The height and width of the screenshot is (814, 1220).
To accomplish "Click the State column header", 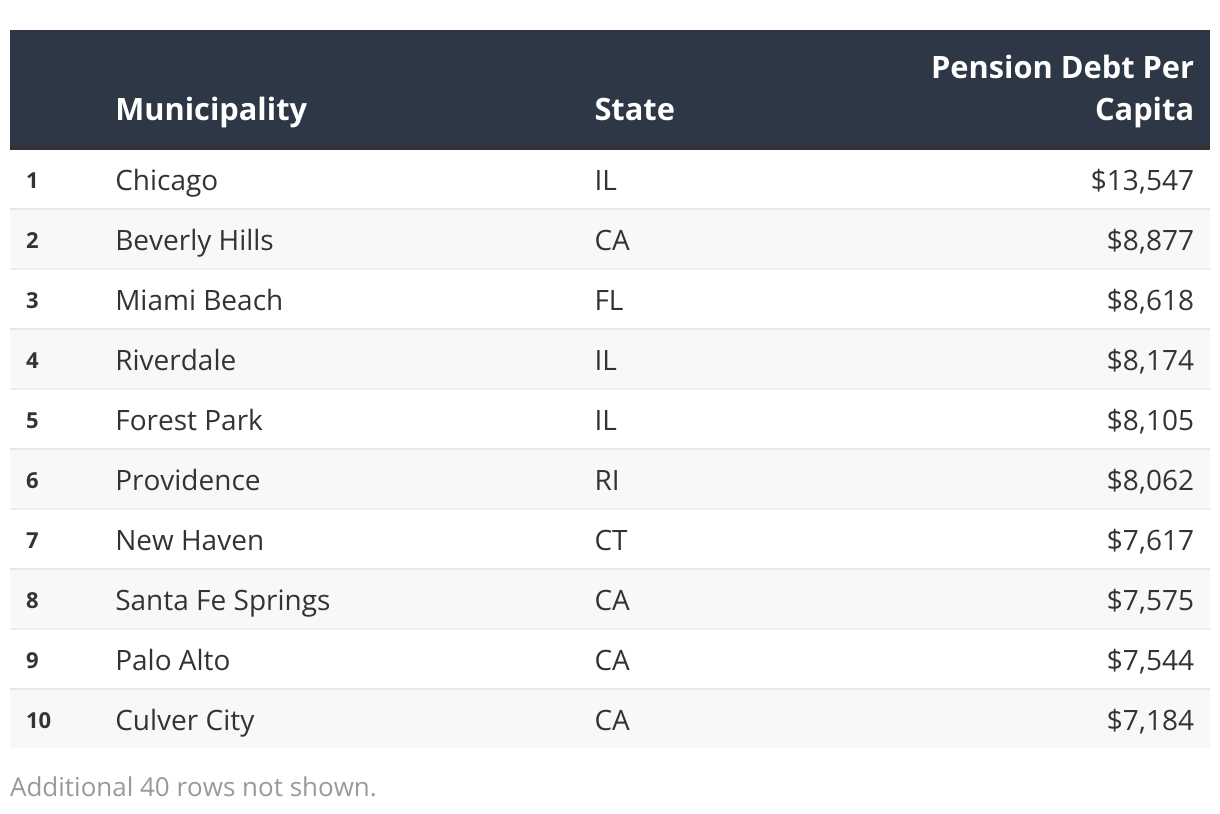I will click(634, 109).
